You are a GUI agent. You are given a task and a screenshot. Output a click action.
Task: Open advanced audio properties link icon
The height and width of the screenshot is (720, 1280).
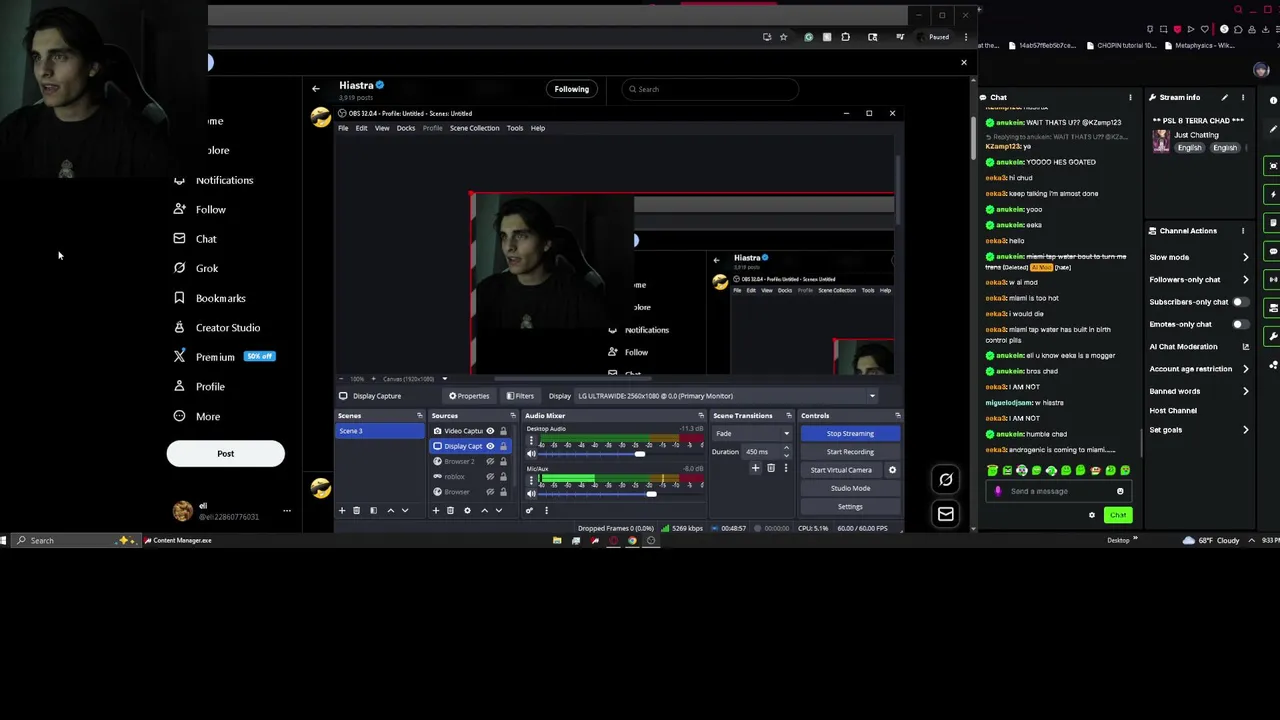[530, 511]
